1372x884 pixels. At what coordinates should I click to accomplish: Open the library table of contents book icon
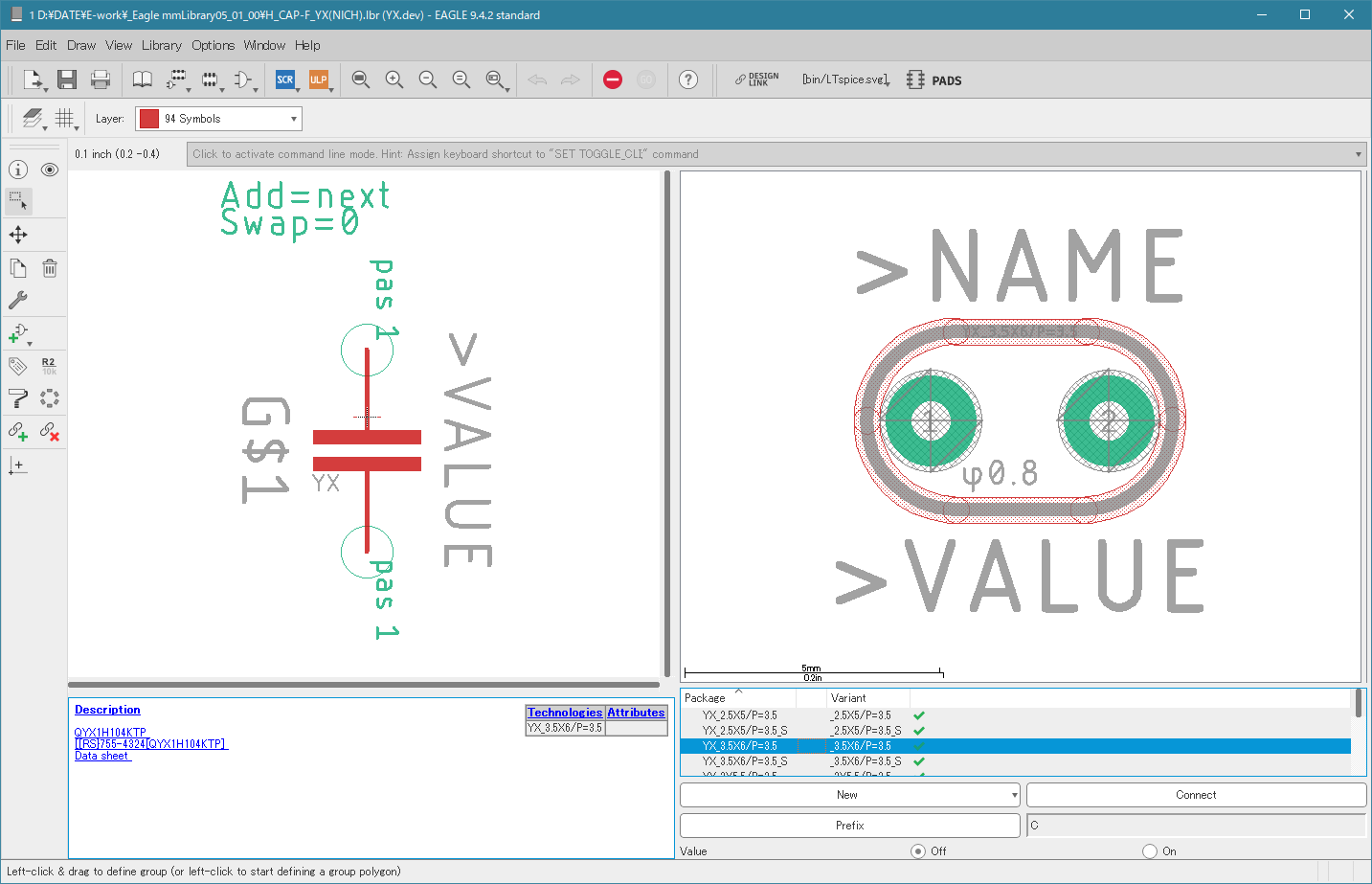point(142,79)
